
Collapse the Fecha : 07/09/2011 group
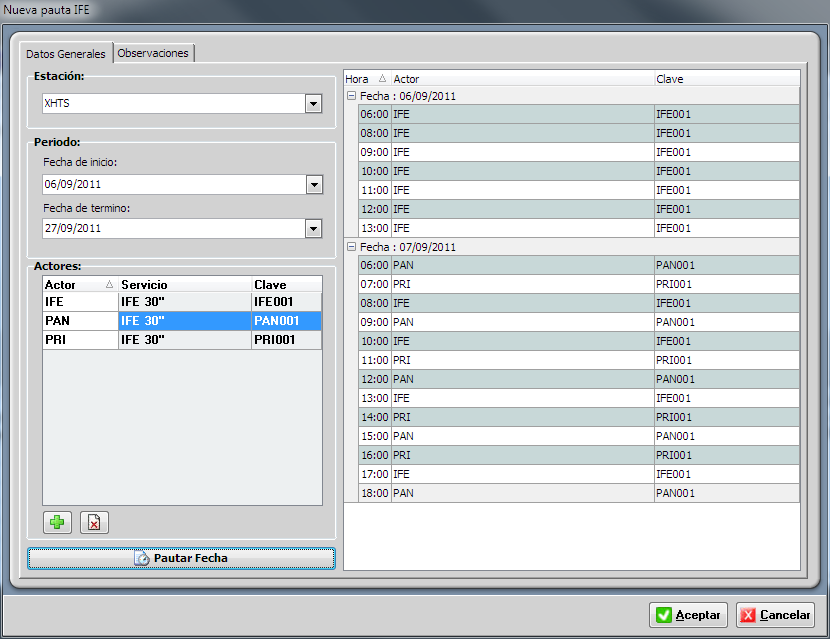[351, 247]
